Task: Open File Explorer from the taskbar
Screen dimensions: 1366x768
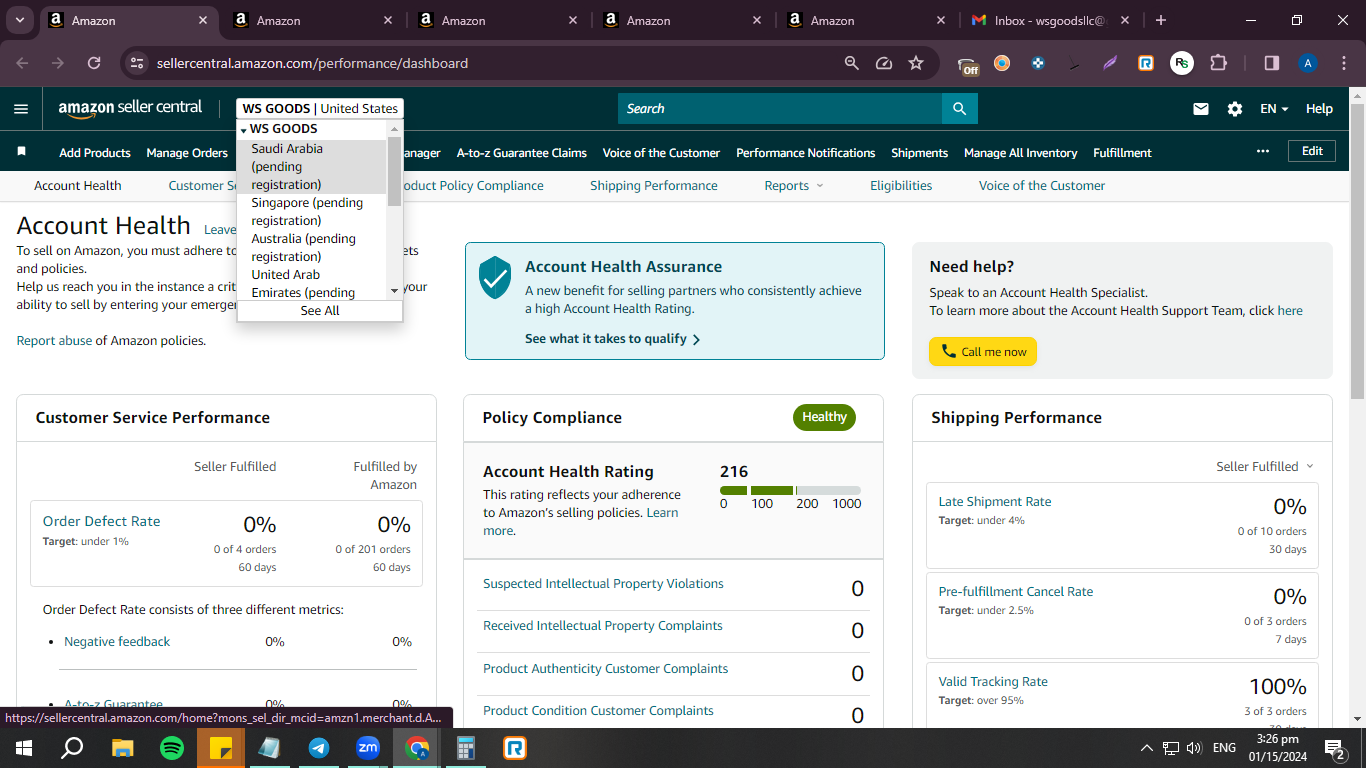Action: pyautogui.click(x=123, y=748)
